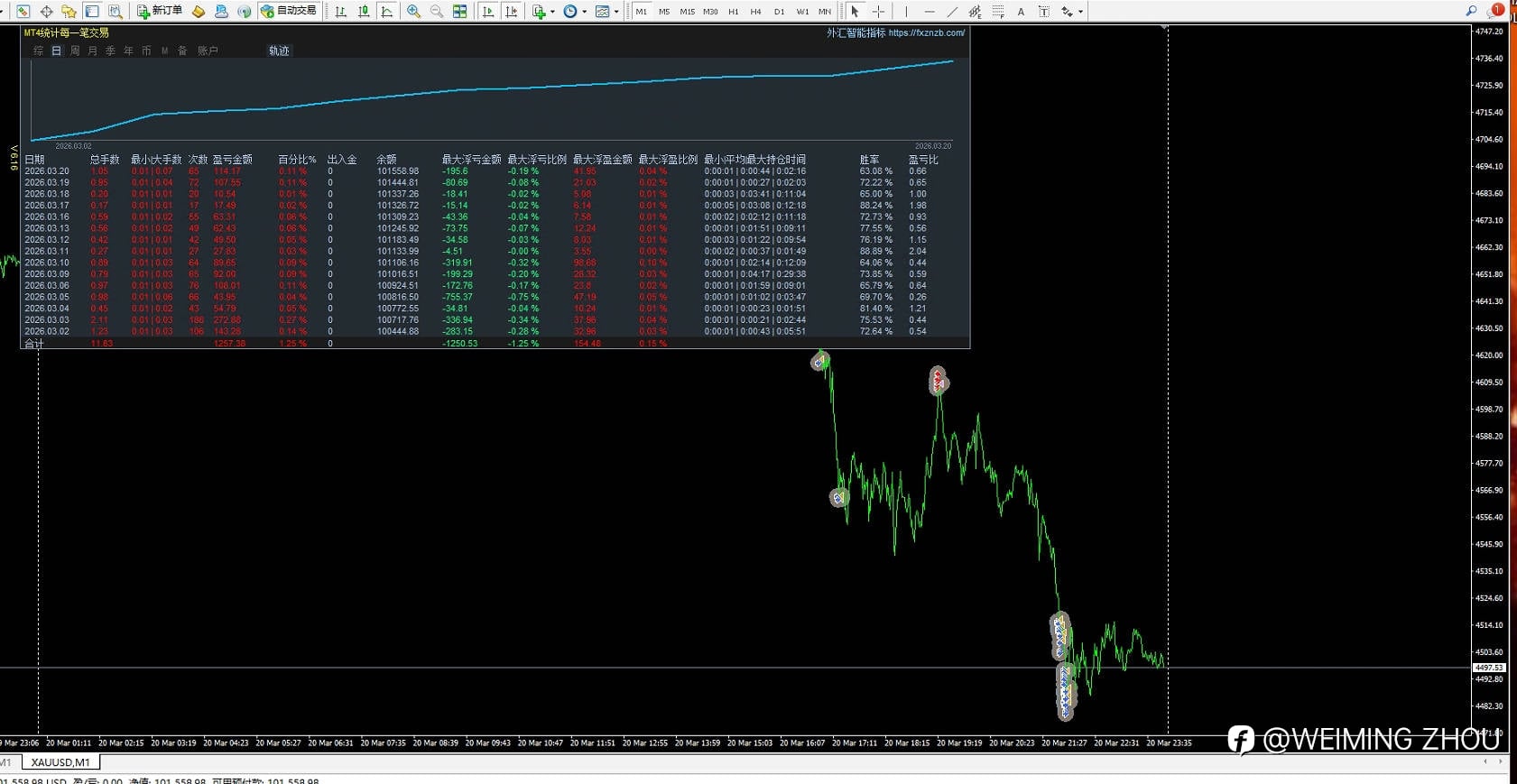Draw a horizontal line tool
The width and height of the screenshot is (1517, 784).
tap(929, 11)
